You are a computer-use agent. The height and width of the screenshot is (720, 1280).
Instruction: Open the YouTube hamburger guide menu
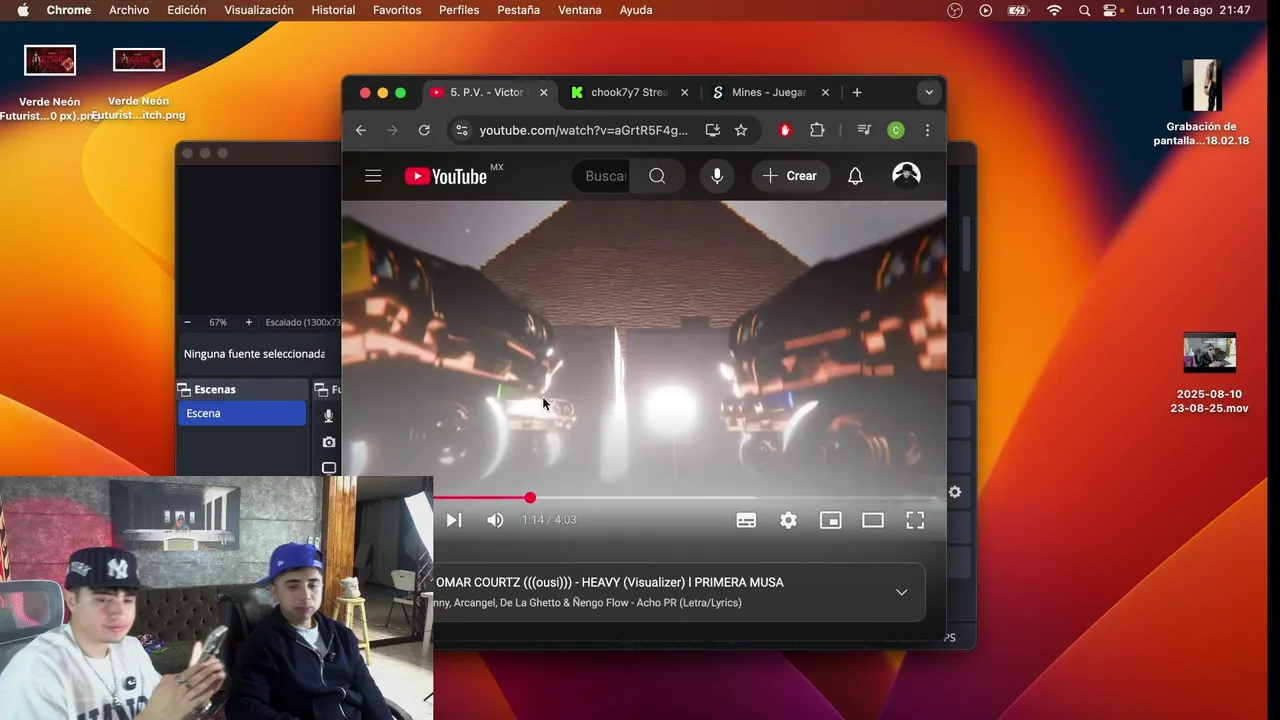point(373,176)
